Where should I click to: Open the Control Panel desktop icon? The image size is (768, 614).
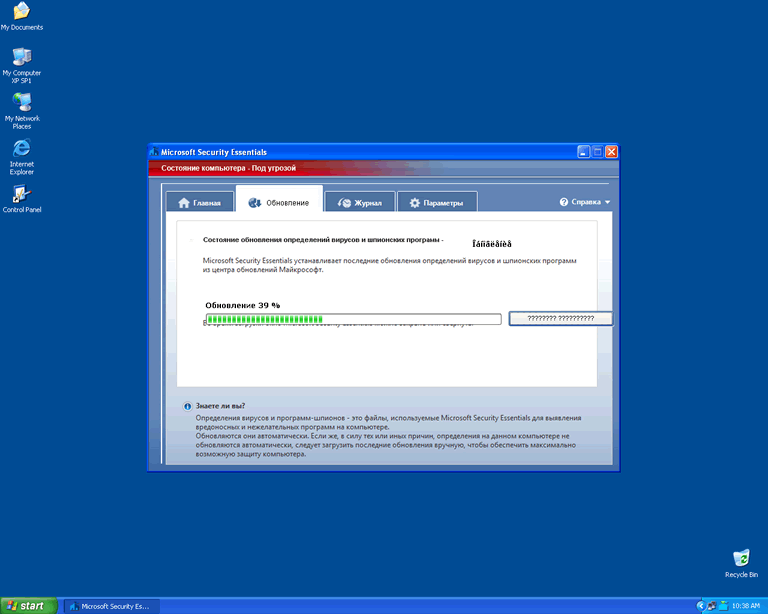point(21,195)
